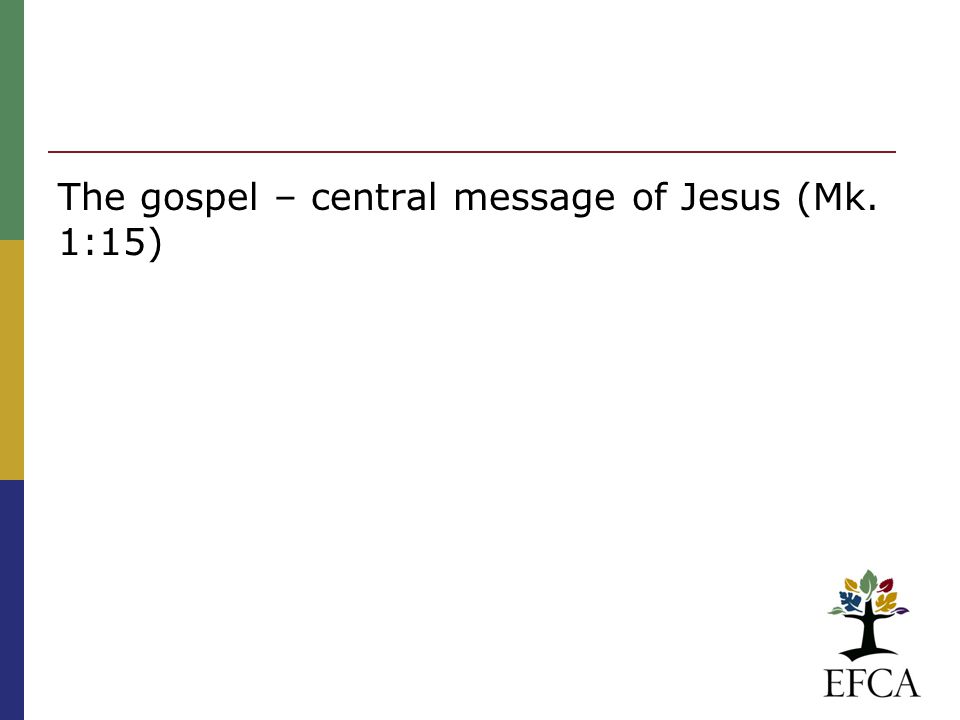This screenshot has height=720, width=960.
Task: Select the dark red leaf in the logo
Action: 886,585
